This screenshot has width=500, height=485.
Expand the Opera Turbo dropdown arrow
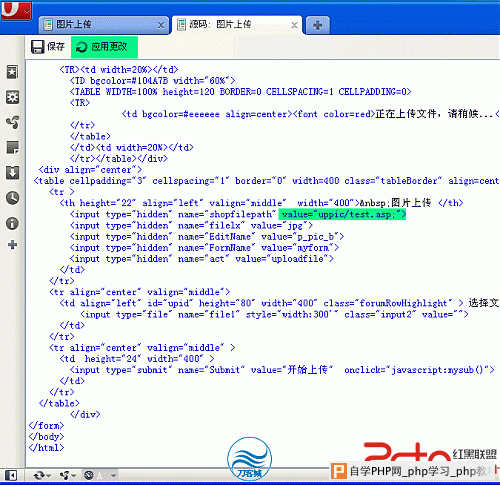(x=113, y=475)
